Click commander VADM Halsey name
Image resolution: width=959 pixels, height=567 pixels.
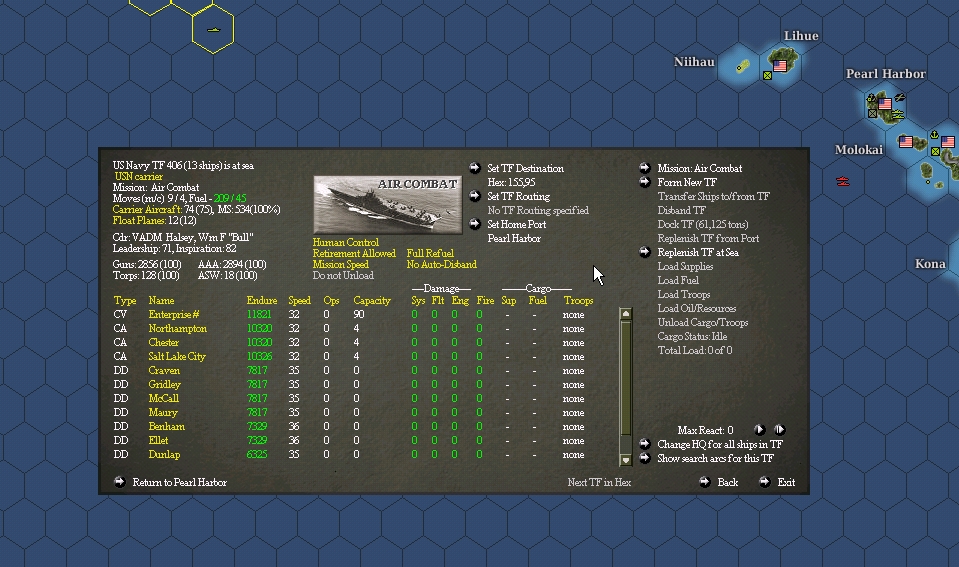[191, 237]
